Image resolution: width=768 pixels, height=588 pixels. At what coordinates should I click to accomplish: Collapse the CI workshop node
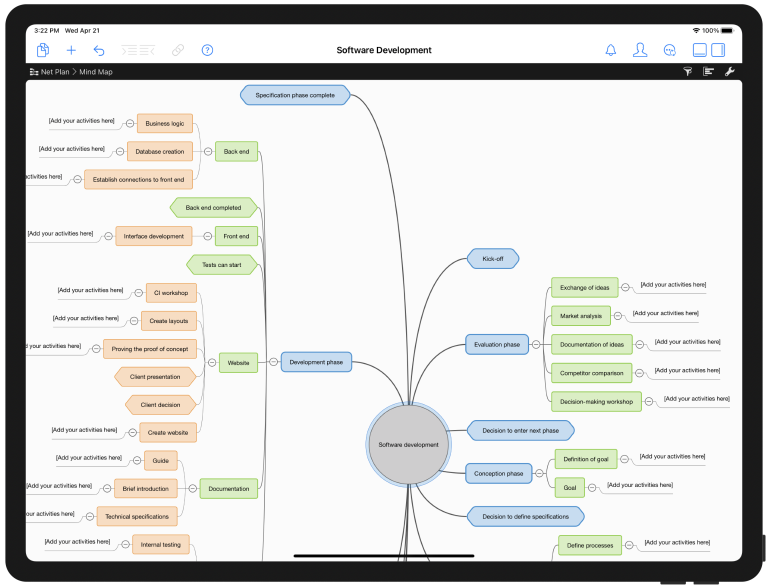pyautogui.click(x=139, y=293)
